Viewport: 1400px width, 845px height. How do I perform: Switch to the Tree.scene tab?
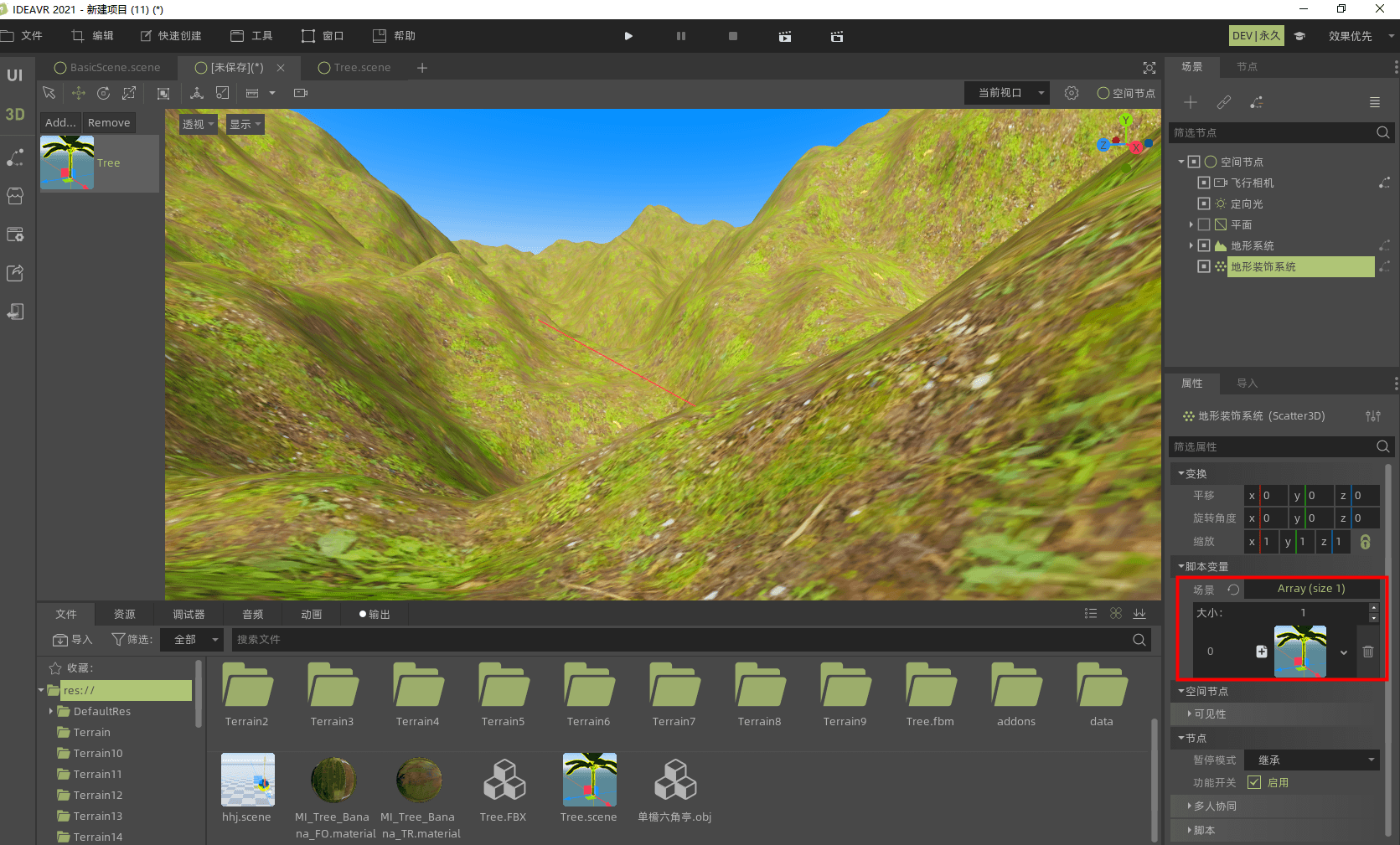point(354,68)
